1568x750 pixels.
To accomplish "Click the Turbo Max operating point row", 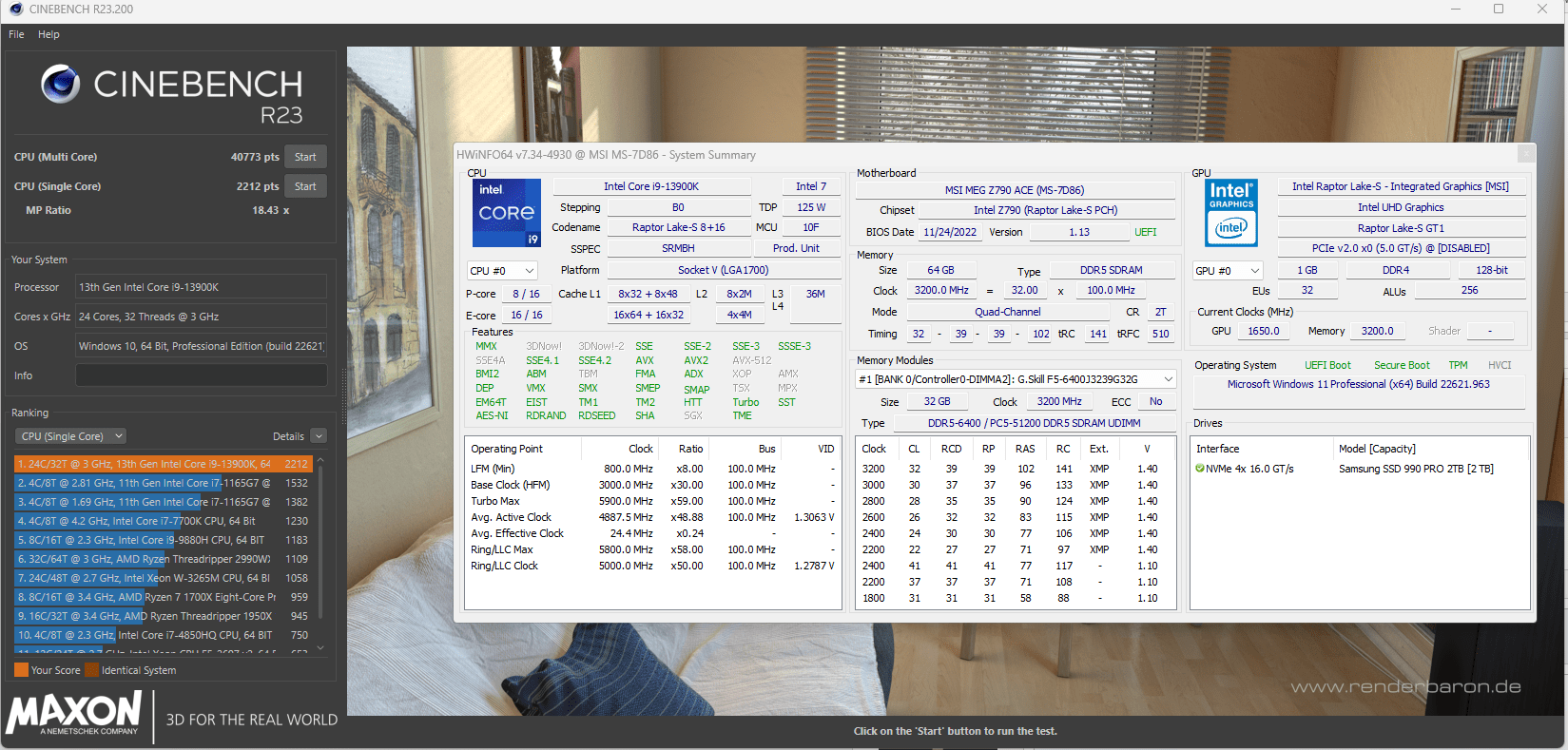I will coord(652,501).
